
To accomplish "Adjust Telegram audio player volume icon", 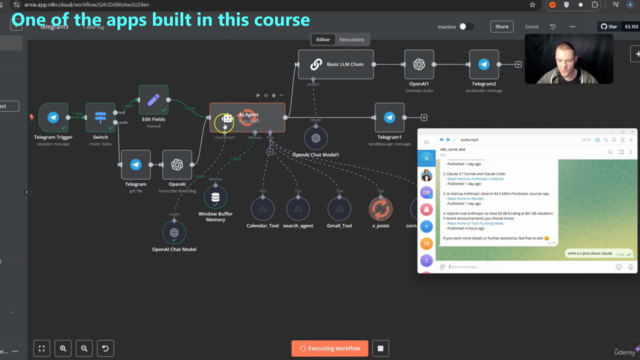I will click(x=597, y=140).
